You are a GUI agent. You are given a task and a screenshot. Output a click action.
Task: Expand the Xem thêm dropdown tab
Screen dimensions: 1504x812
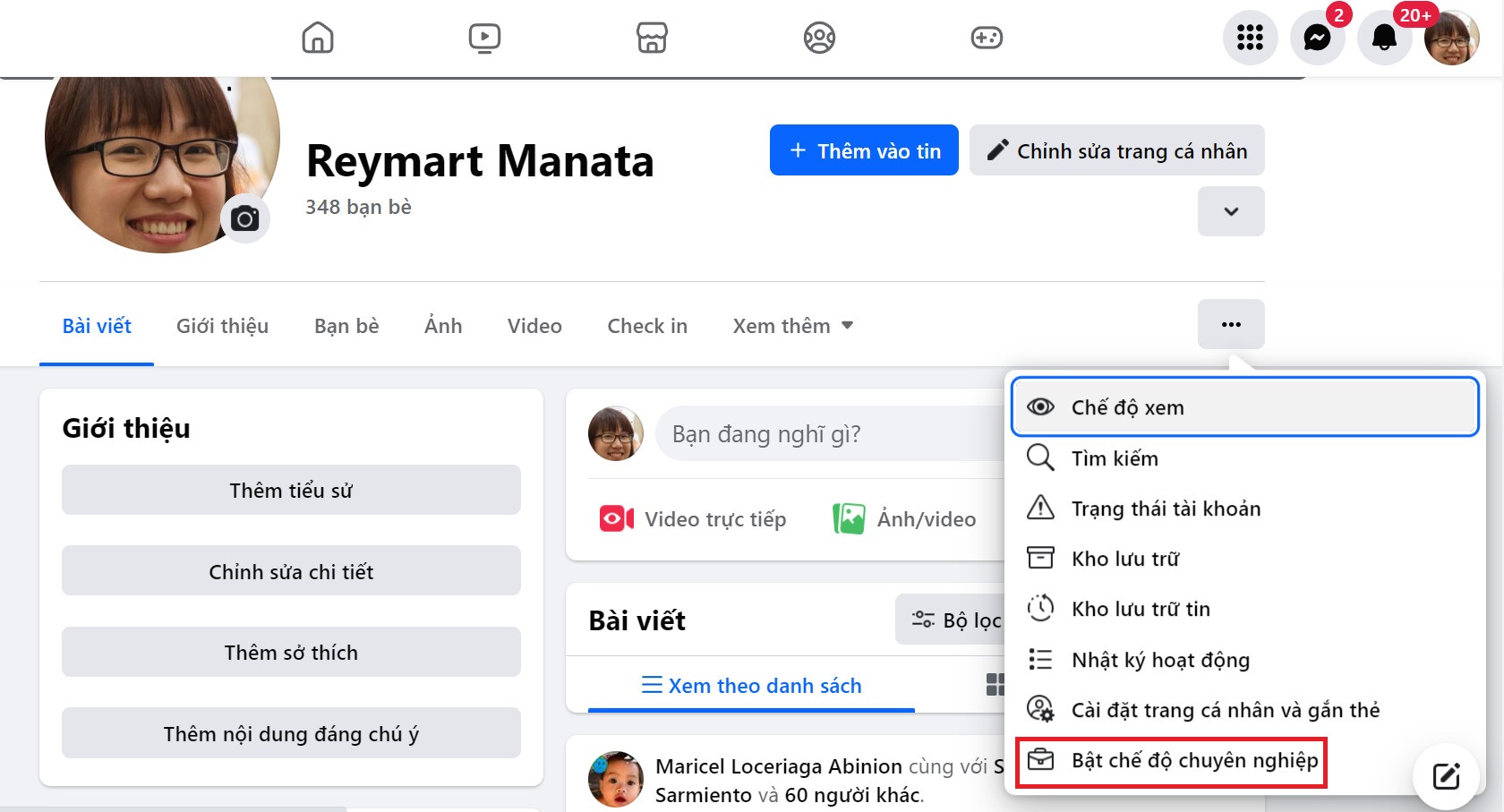[x=793, y=326]
